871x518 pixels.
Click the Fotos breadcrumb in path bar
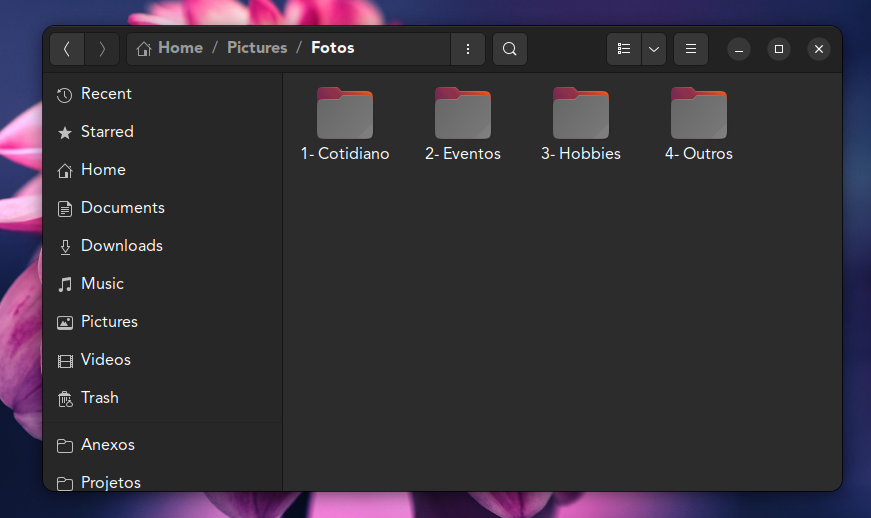333,48
